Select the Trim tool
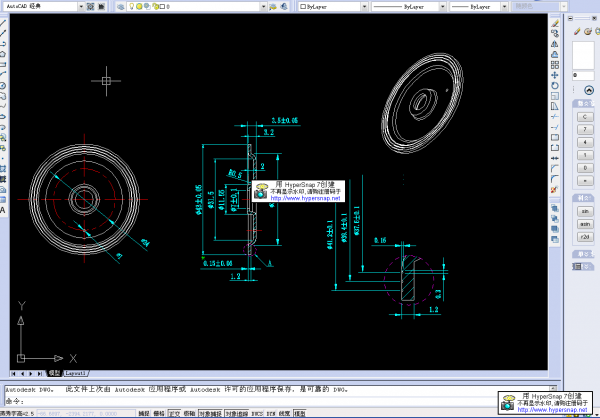Screen dimensions: 600x418 (555, 116)
